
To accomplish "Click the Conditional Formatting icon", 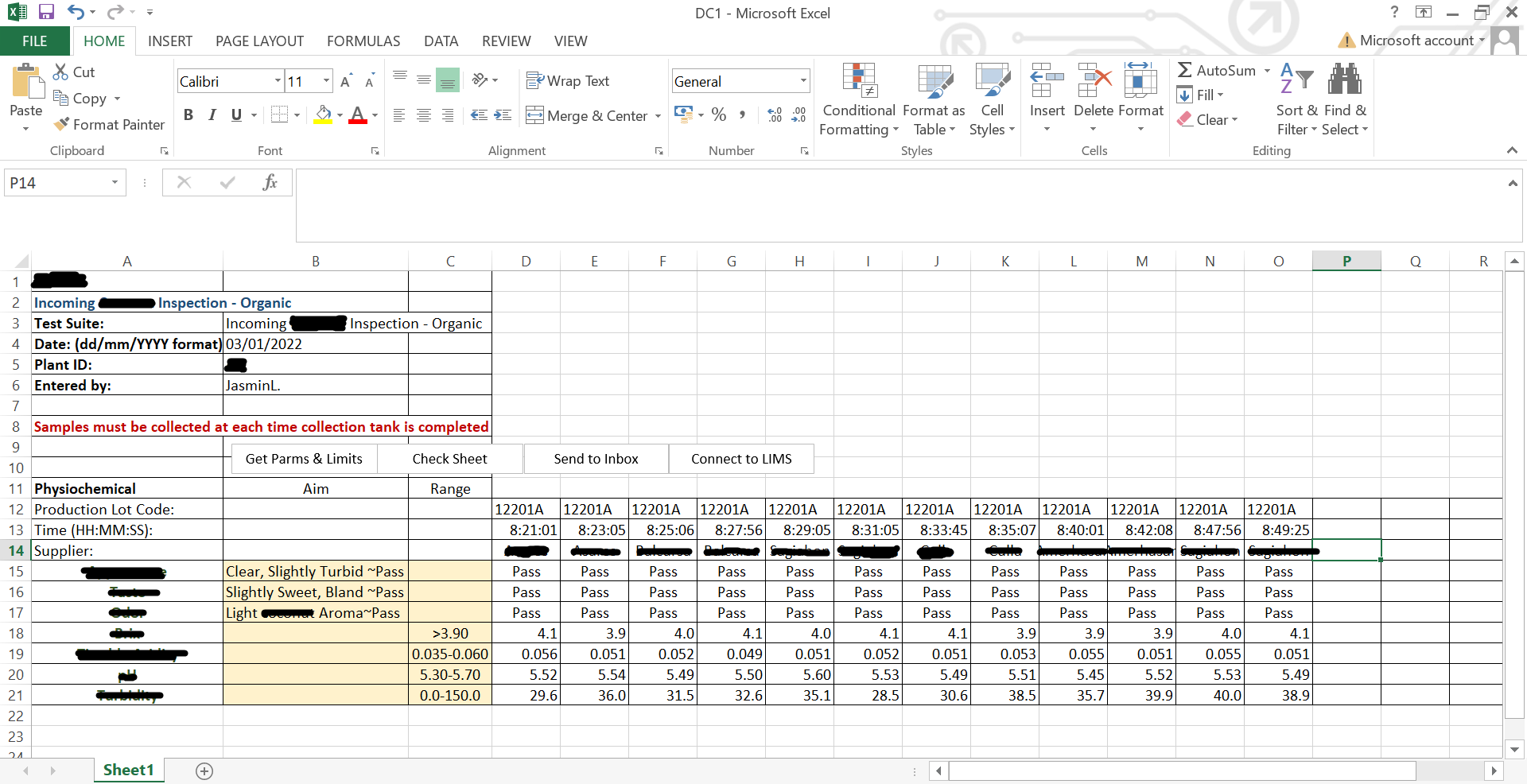I will point(859,80).
